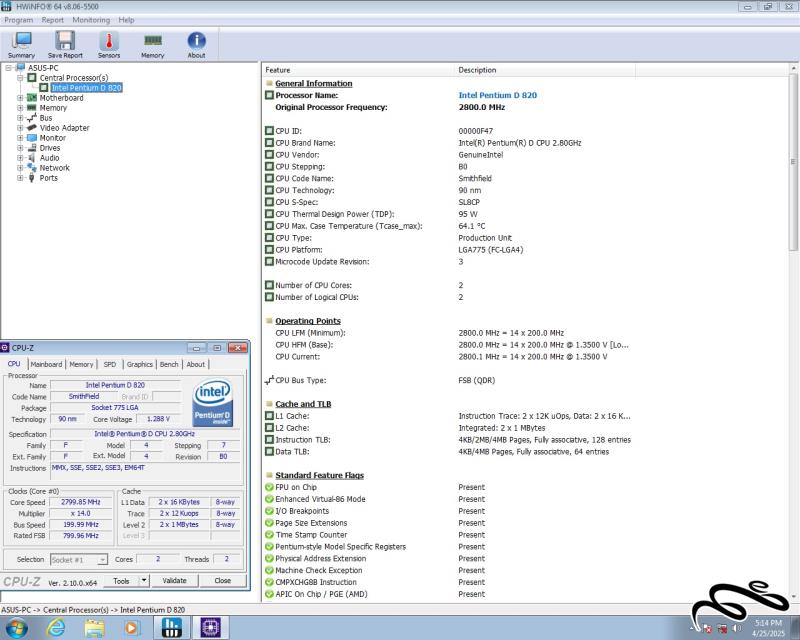Viewport: 800px width, 640px height.
Task: Switch to the Mainboard tab in CPU-Z
Action: pyautogui.click(x=46, y=364)
